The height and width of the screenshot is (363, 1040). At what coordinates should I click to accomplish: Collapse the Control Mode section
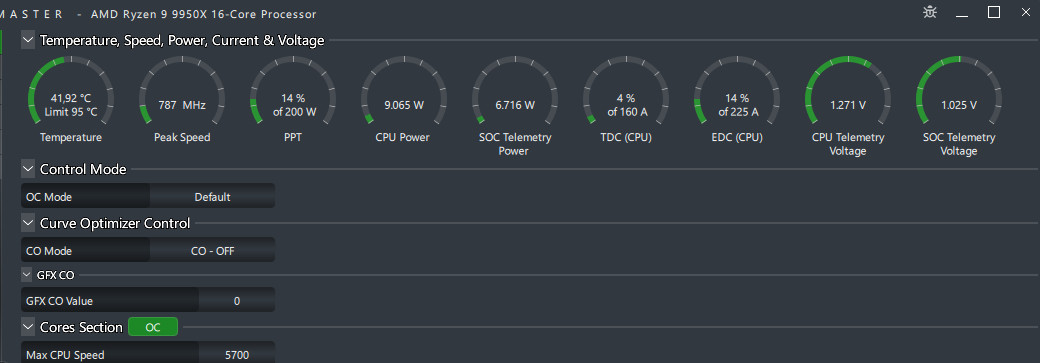point(28,169)
